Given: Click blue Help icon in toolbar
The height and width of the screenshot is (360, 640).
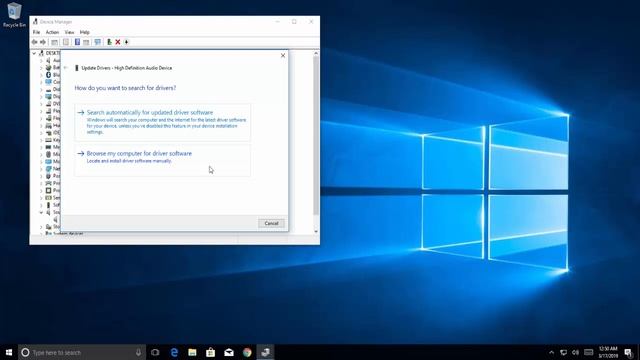Looking at the screenshot, I should coord(77,42).
